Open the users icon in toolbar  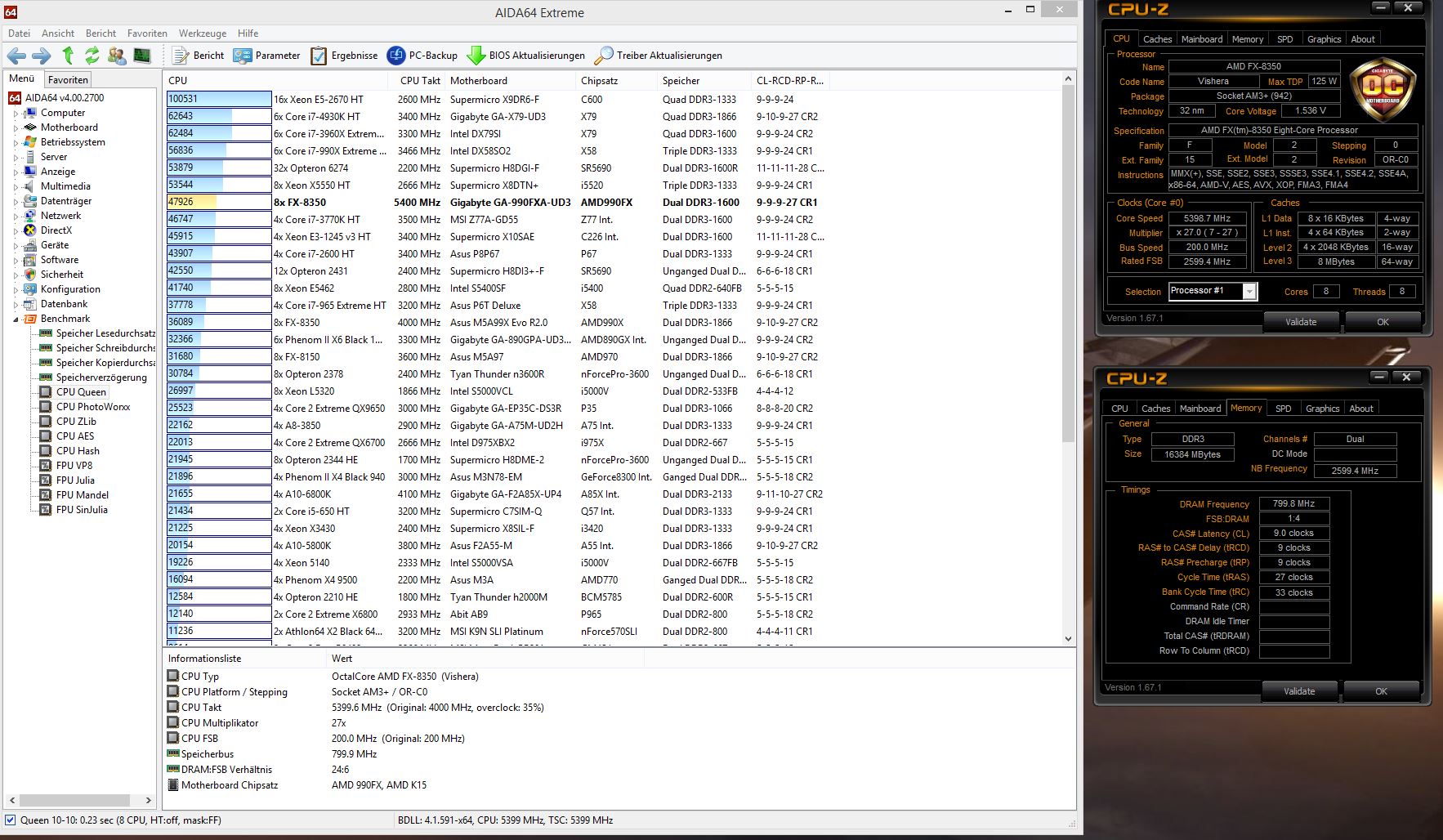click(117, 56)
